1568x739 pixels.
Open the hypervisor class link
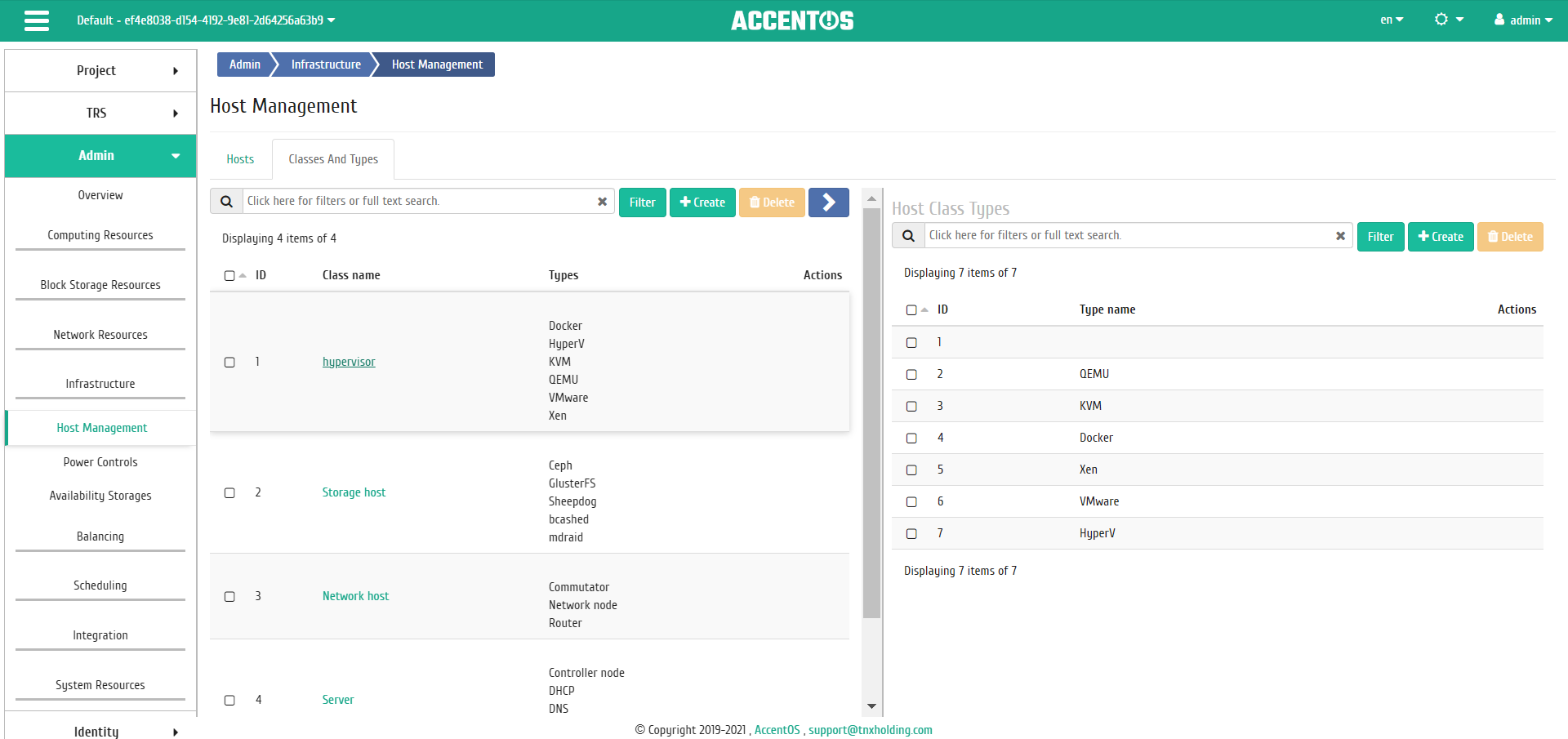pyautogui.click(x=349, y=362)
